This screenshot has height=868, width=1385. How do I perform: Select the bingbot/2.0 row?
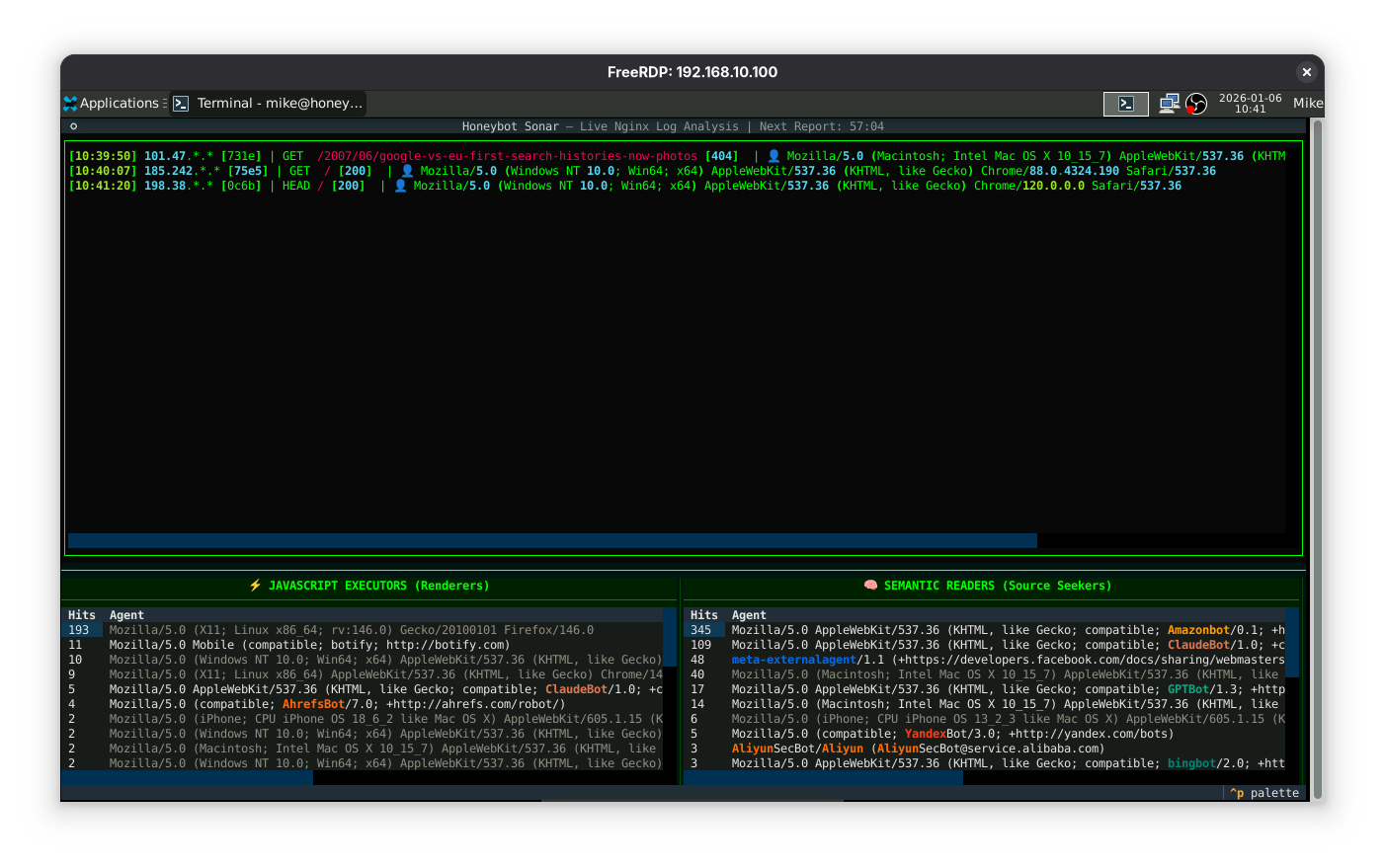coord(985,763)
